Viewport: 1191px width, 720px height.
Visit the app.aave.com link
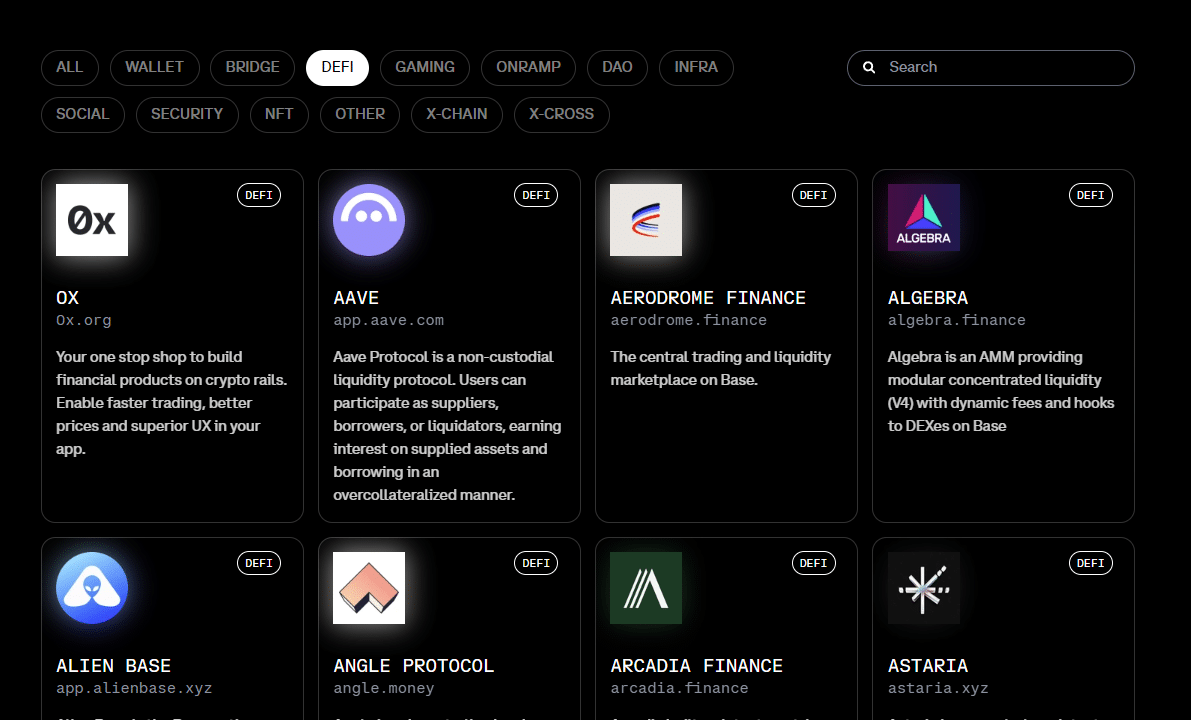(x=388, y=319)
